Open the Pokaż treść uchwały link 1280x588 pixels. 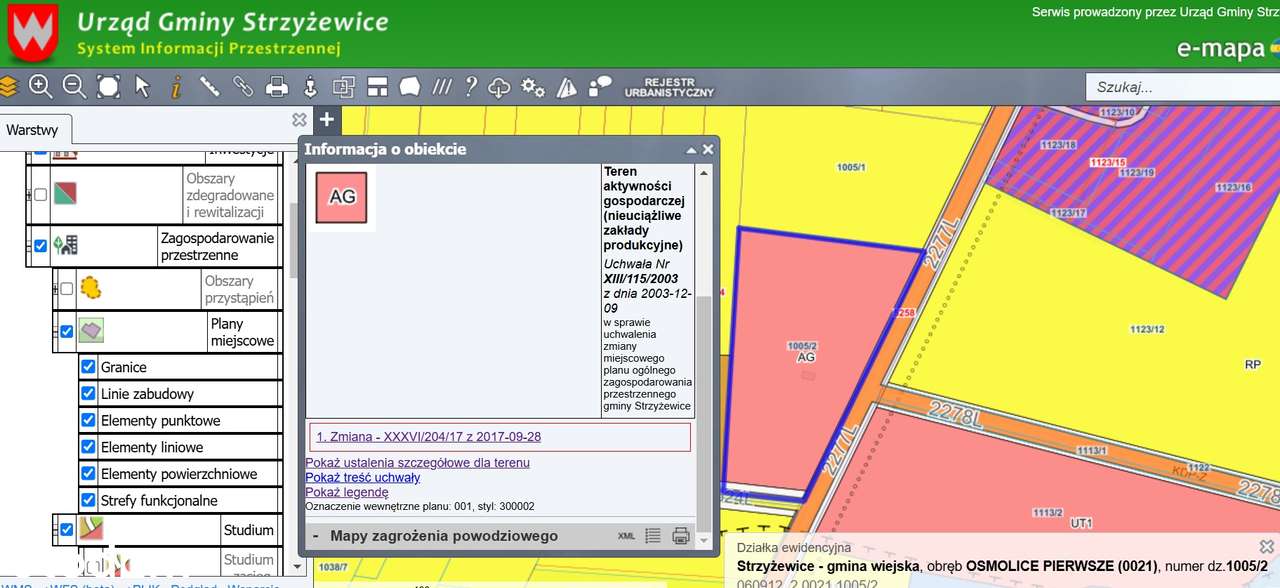[362, 478]
